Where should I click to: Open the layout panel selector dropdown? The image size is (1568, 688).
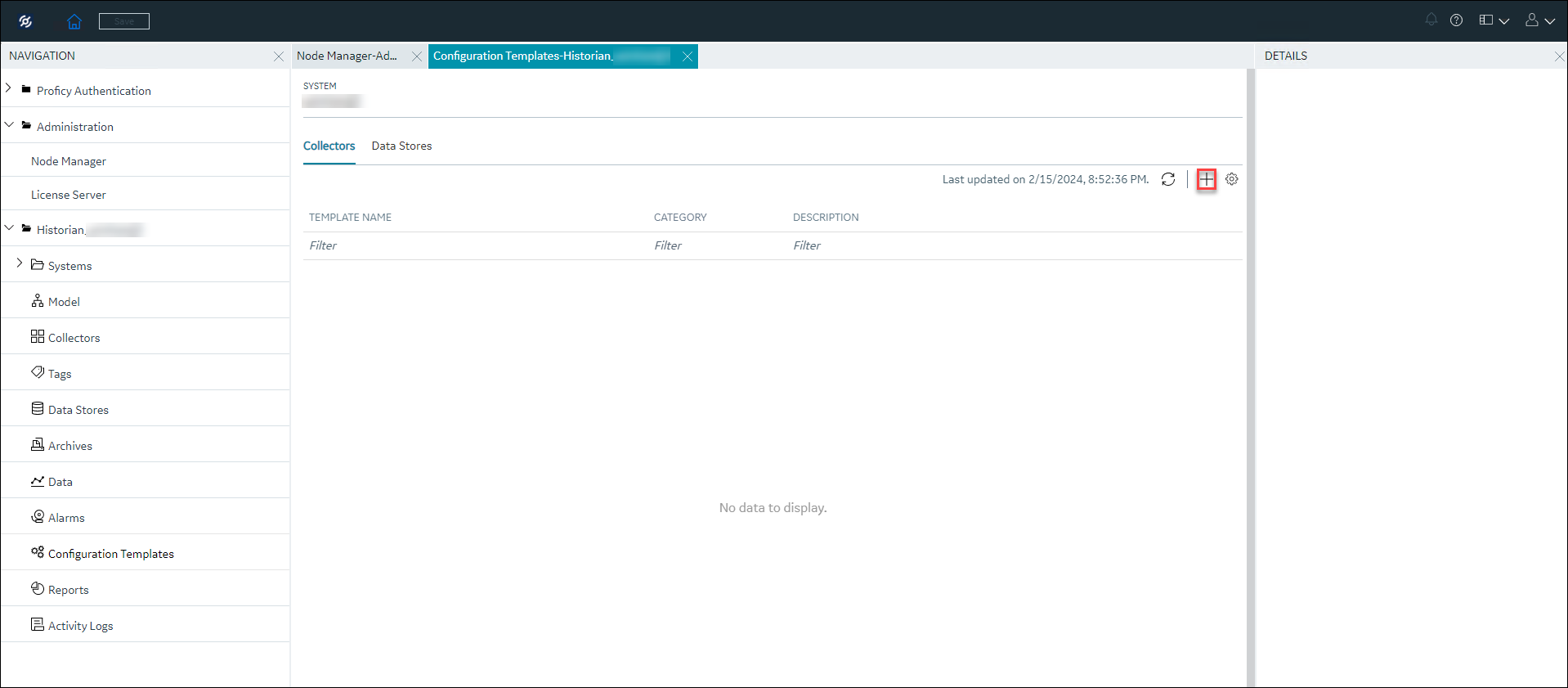pos(1494,20)
